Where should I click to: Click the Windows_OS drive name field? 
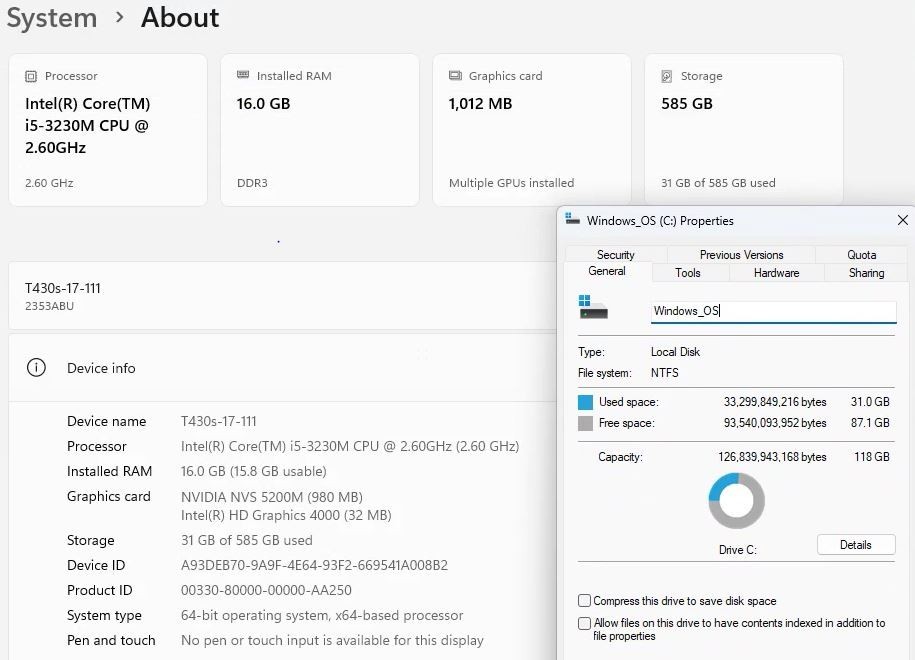(773, 311)
